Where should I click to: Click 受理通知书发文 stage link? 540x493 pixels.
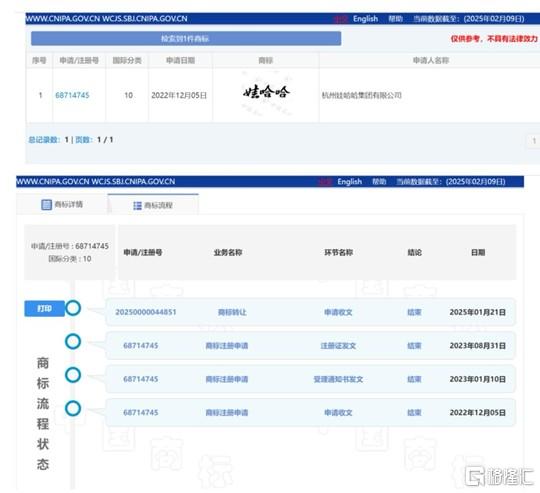coord(338,379)
